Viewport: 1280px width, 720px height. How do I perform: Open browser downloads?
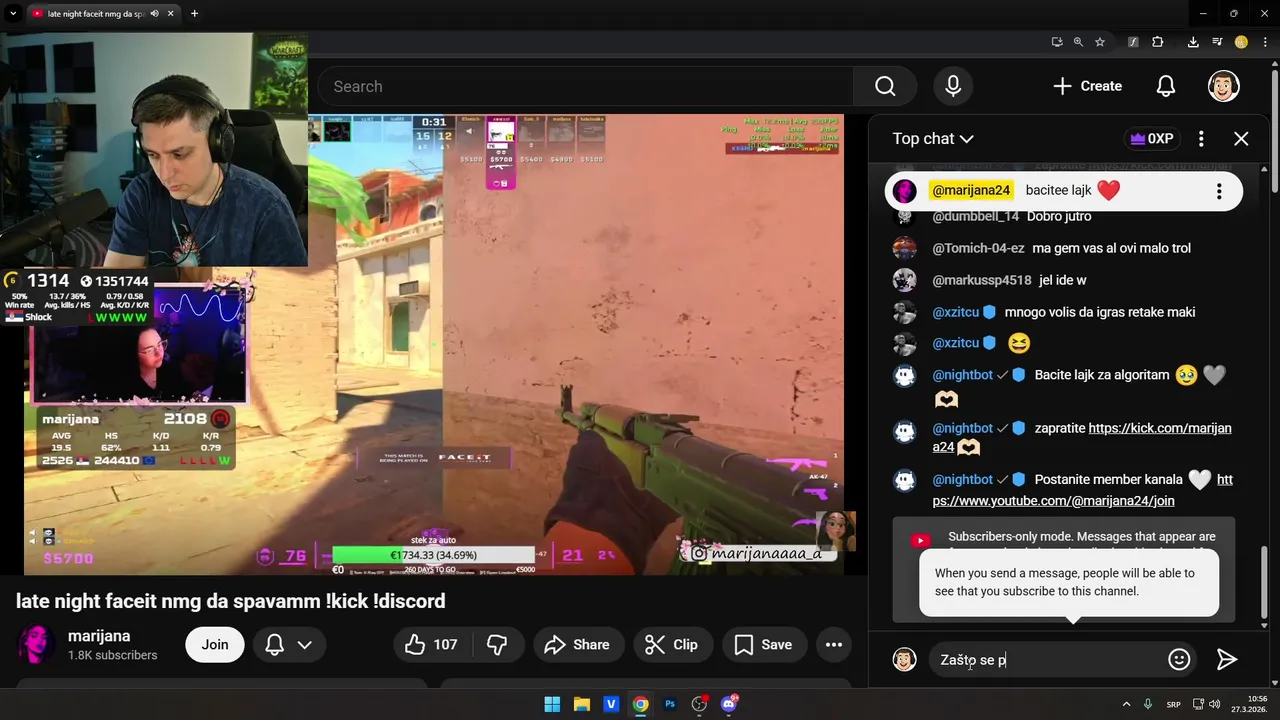[1193, 42]
